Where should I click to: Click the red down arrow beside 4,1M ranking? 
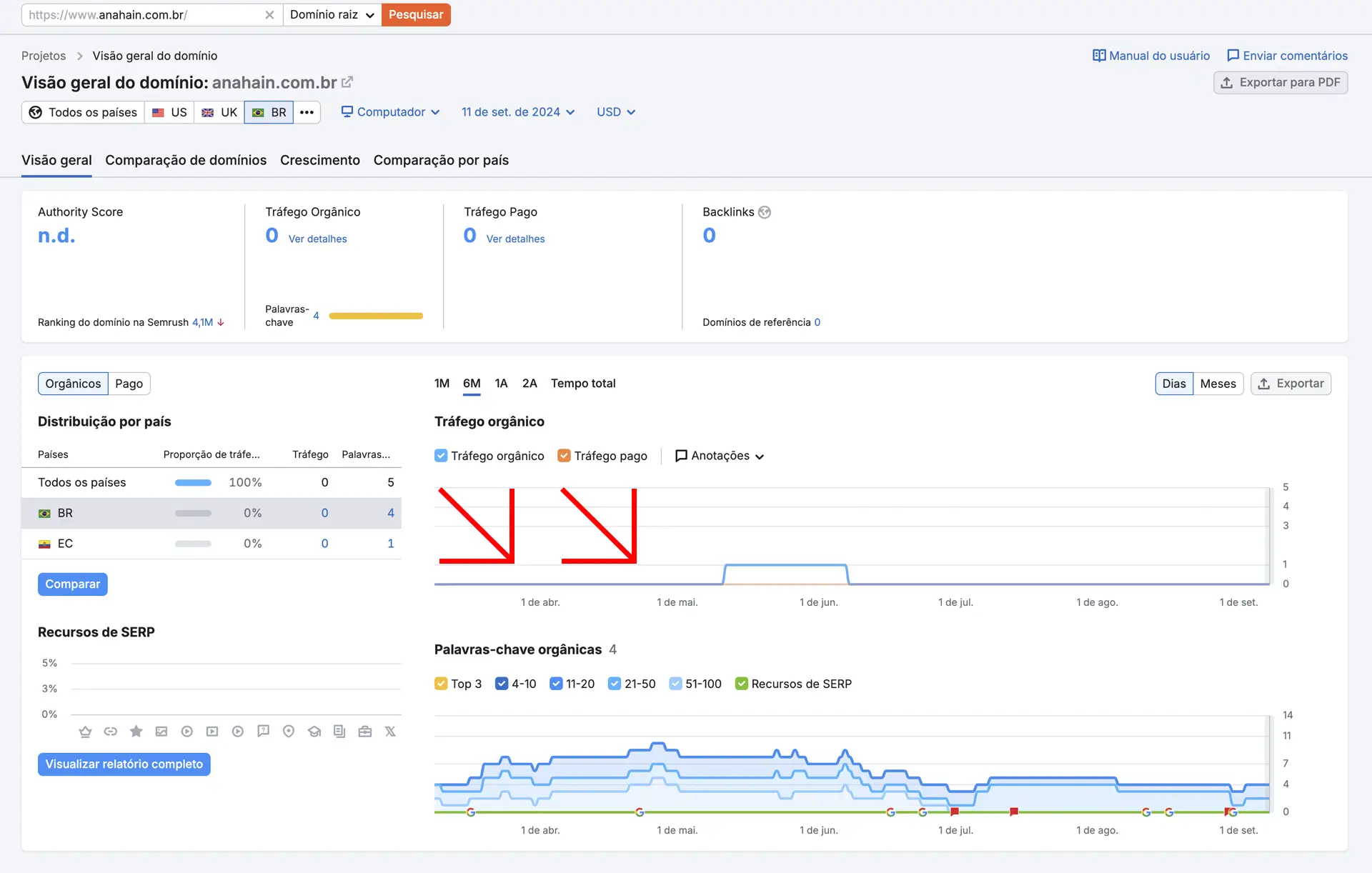coord(221,323)
